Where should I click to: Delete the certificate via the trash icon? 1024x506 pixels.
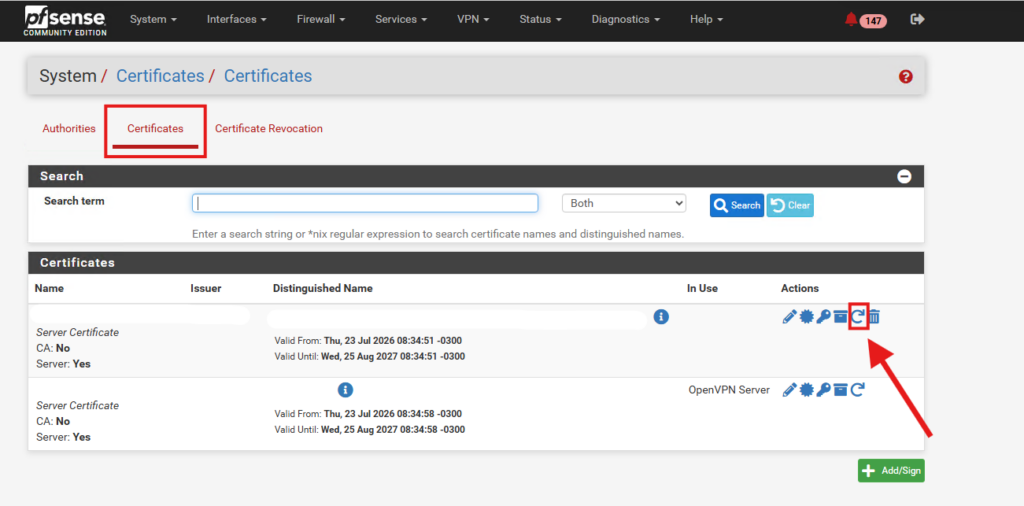click(x=874, y=317)
